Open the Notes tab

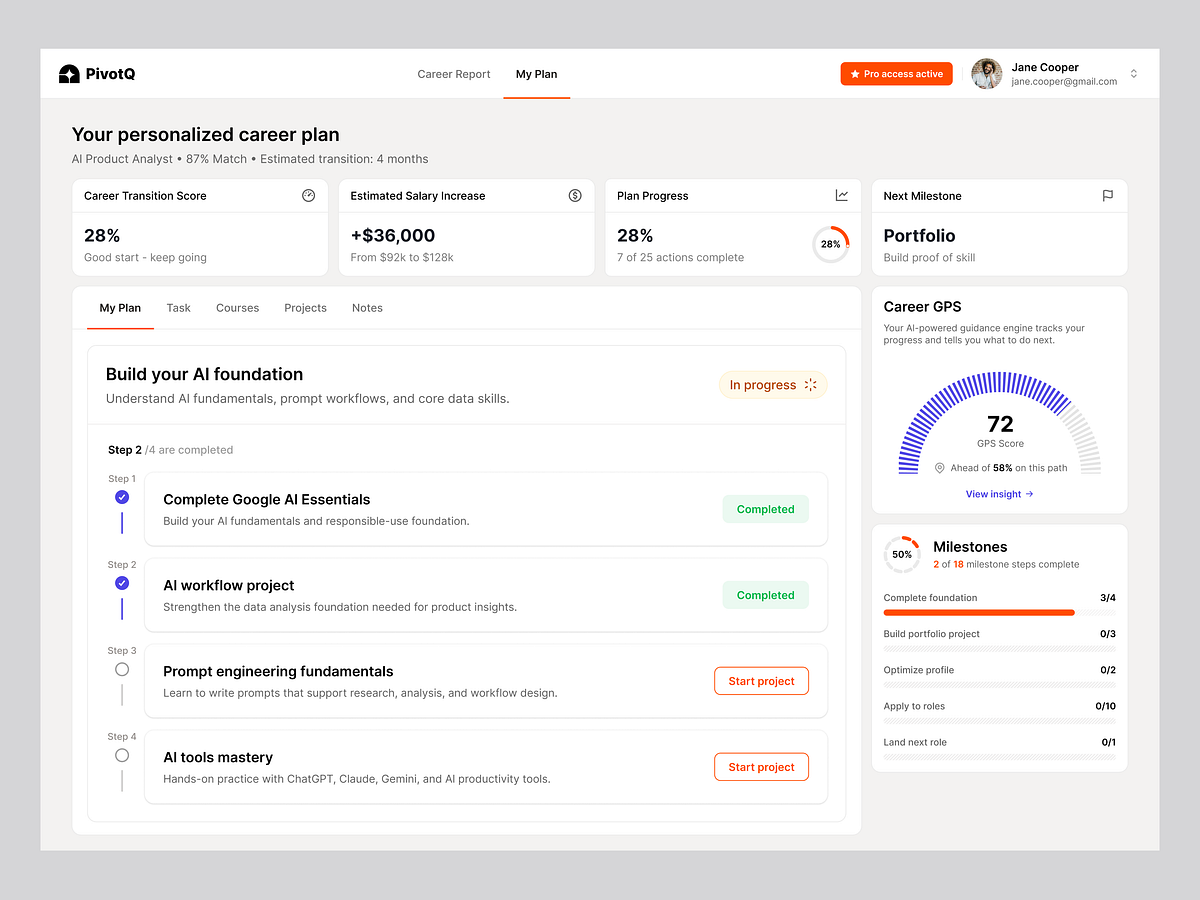point(367,308)
